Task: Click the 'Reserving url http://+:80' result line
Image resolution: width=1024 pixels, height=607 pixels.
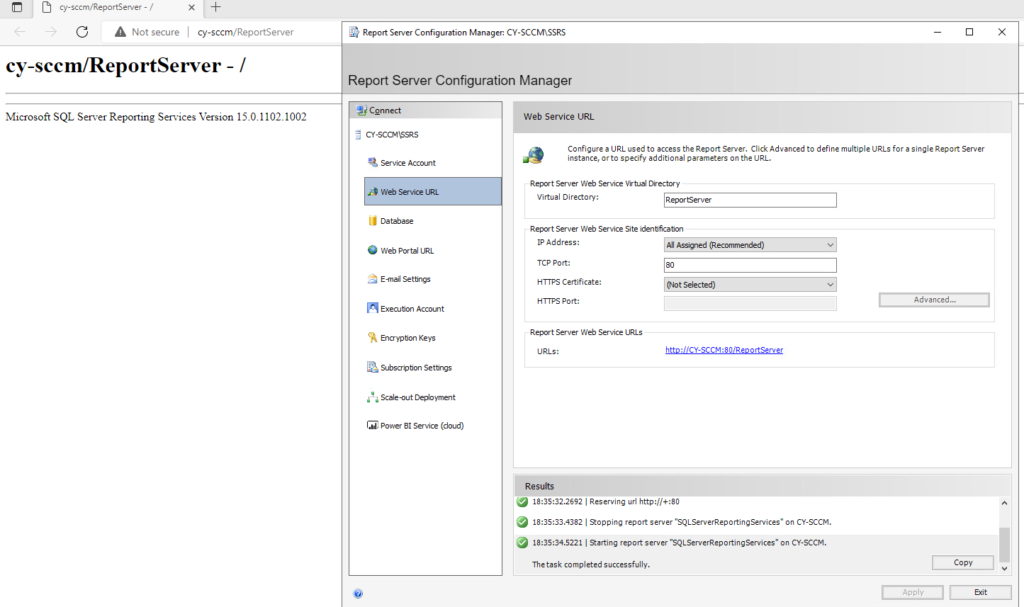Action: [x=605, y=502]
